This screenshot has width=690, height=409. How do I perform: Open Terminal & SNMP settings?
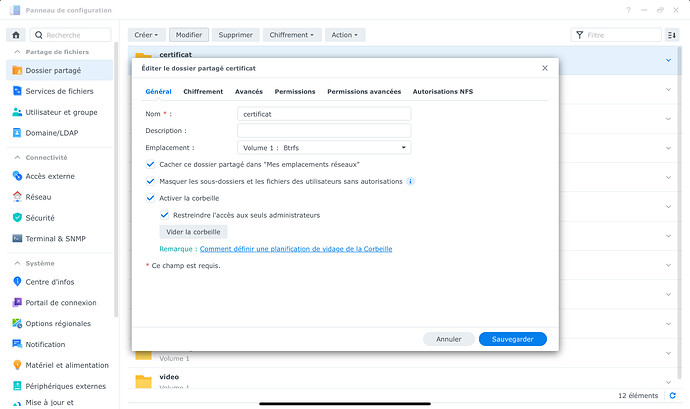56,238
